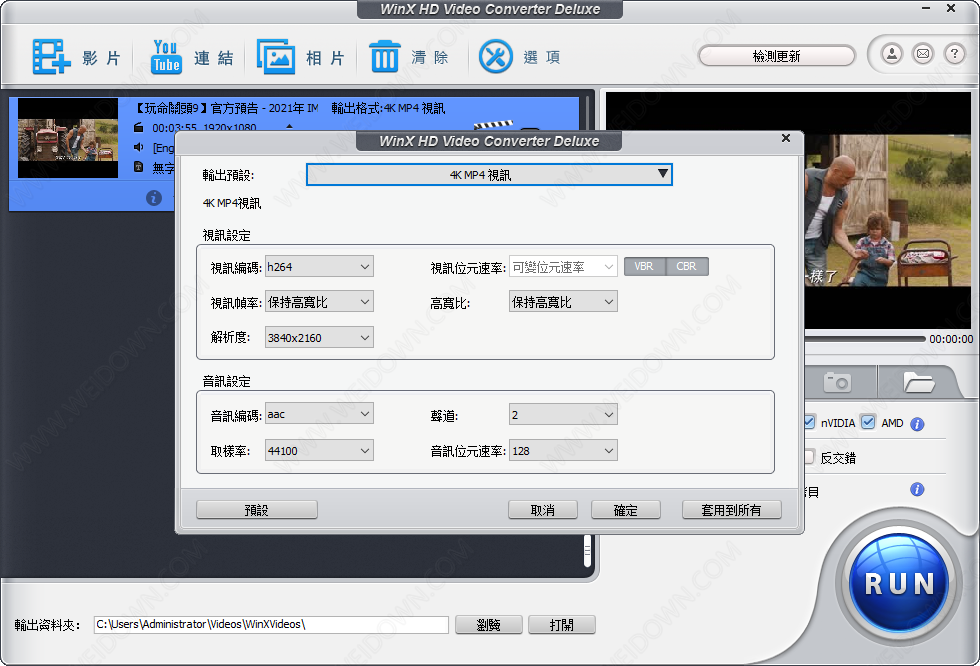Click the 確定 confirm button

pyautogui.click(x=626, y=510)
